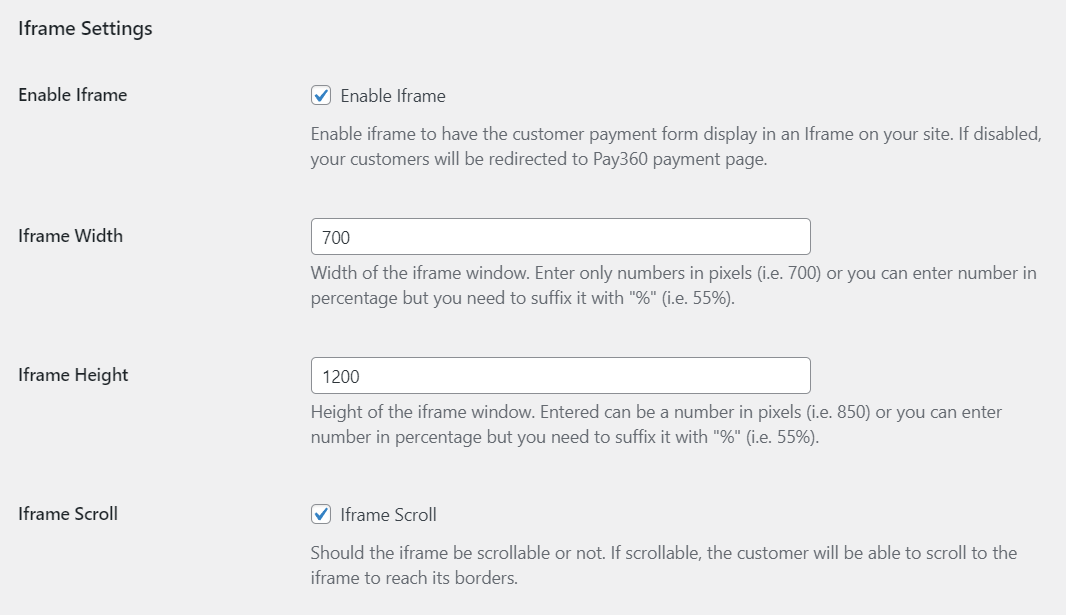The height and width of the screenshot is (615, 1066).
Task: Click the Iframe Height field label
Action: (x=72, y=375)
